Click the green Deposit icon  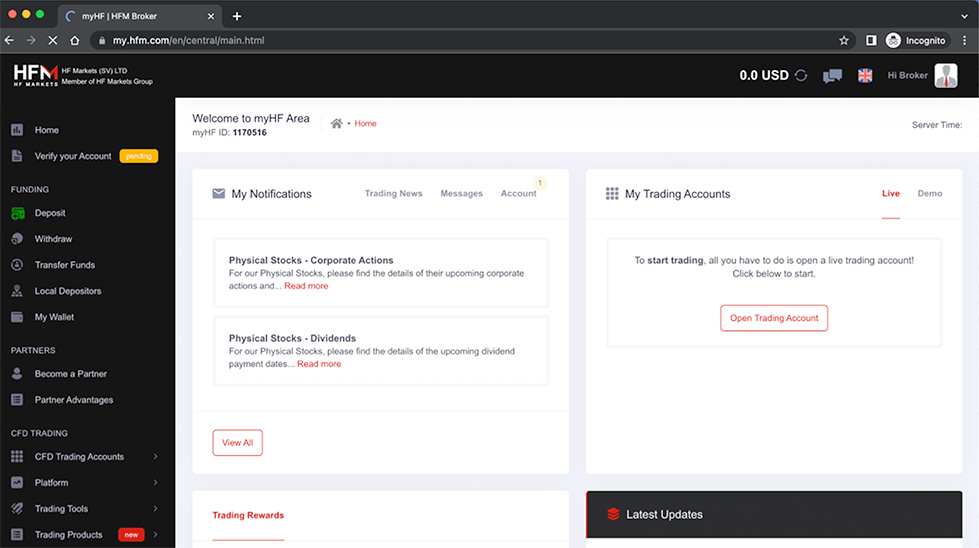[17, 213]
